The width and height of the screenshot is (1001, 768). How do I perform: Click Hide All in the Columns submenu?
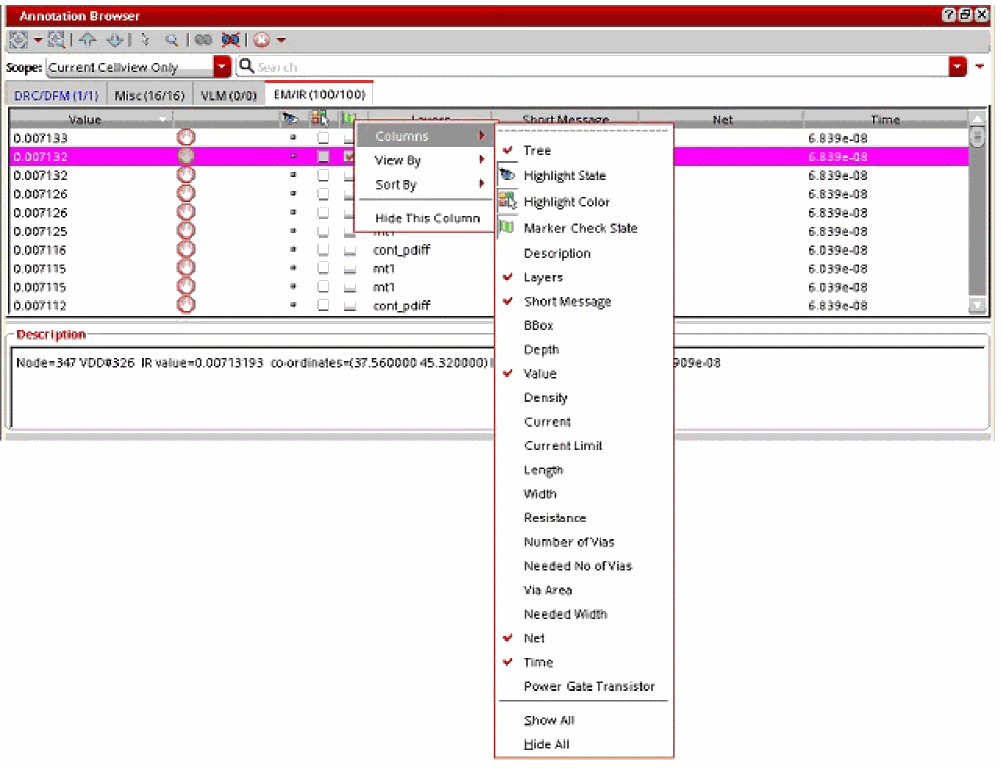point(547,745)
